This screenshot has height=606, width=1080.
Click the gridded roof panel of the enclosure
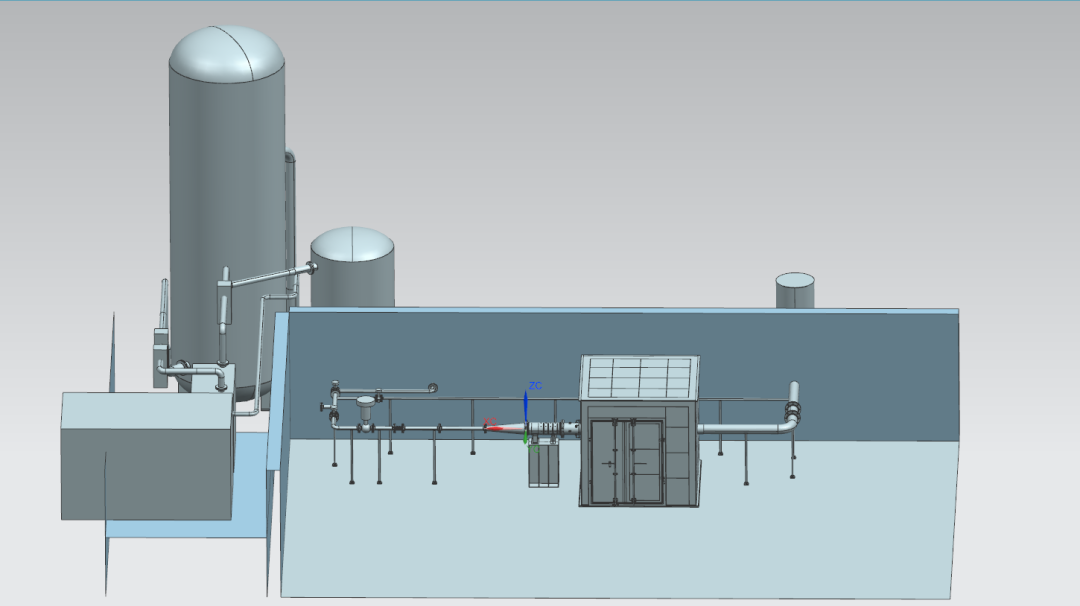coord(640,378)
